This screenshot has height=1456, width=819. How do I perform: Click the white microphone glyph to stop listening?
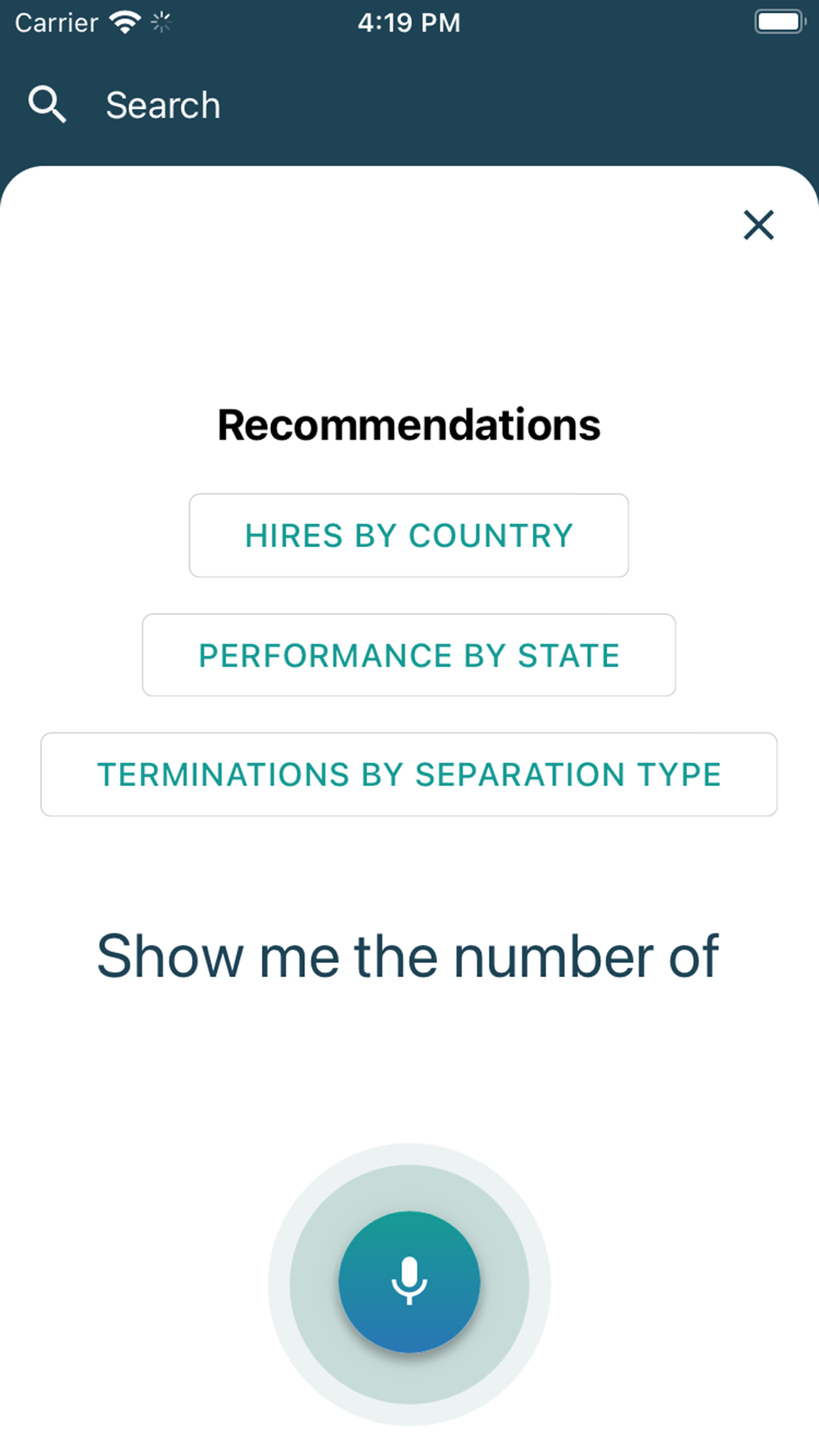click(x=409, y=1281)
